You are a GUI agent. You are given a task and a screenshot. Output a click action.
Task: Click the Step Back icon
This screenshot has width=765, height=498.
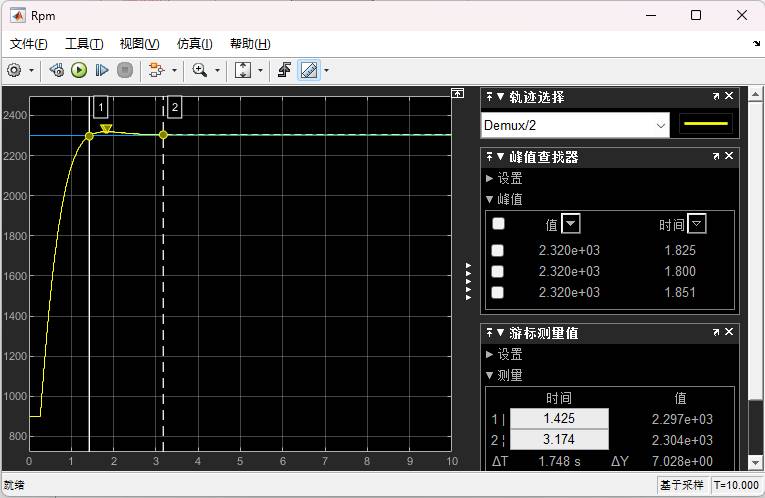[x=57, y=70]
